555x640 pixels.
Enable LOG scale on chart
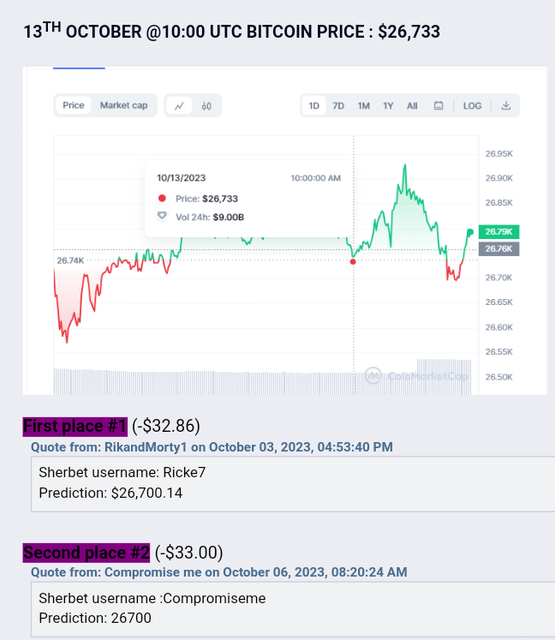point(472,106)
